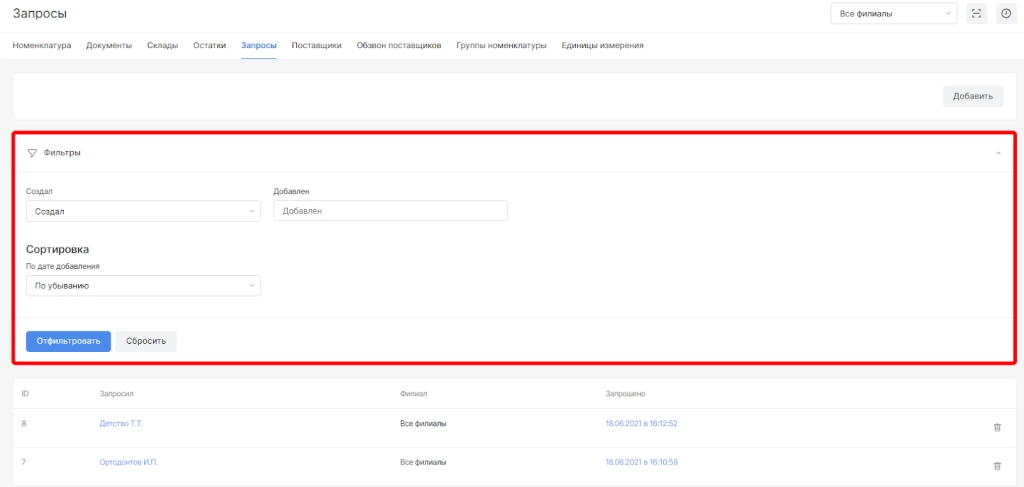
Task: Open the Все филиалы dropdown
Action: coord(893,14)
